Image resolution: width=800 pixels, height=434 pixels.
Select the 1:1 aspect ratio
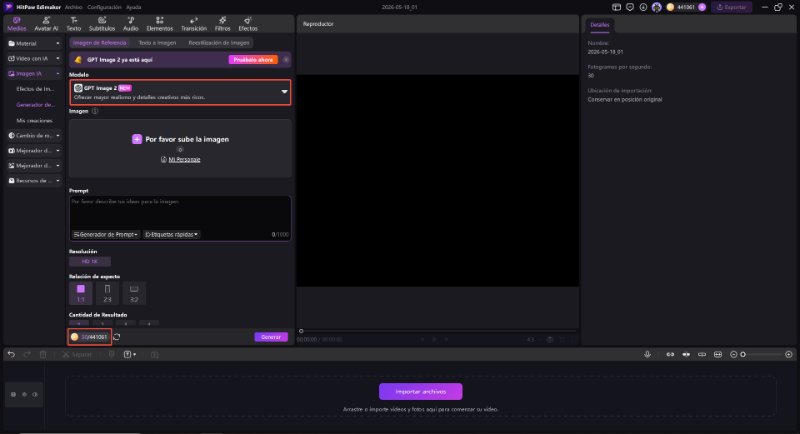click(x=81, y=293)
